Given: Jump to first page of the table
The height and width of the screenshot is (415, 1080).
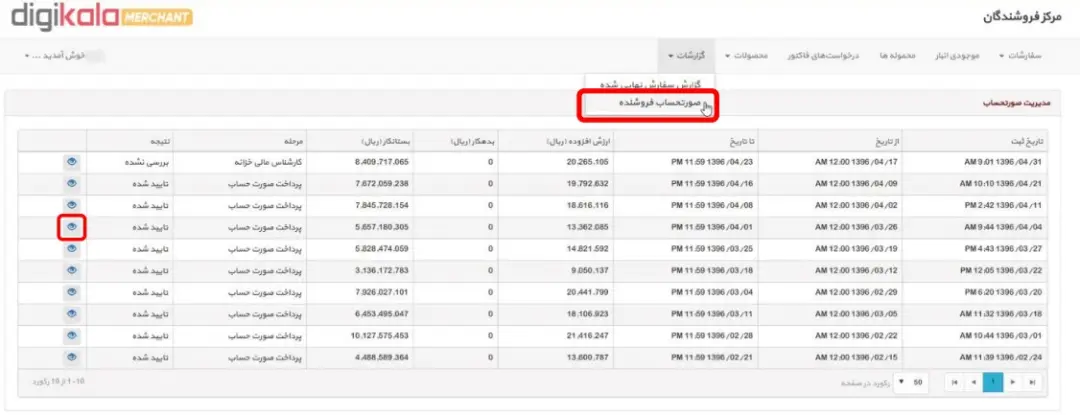Looking at the screenshot, I should click(x=954, y=381).
